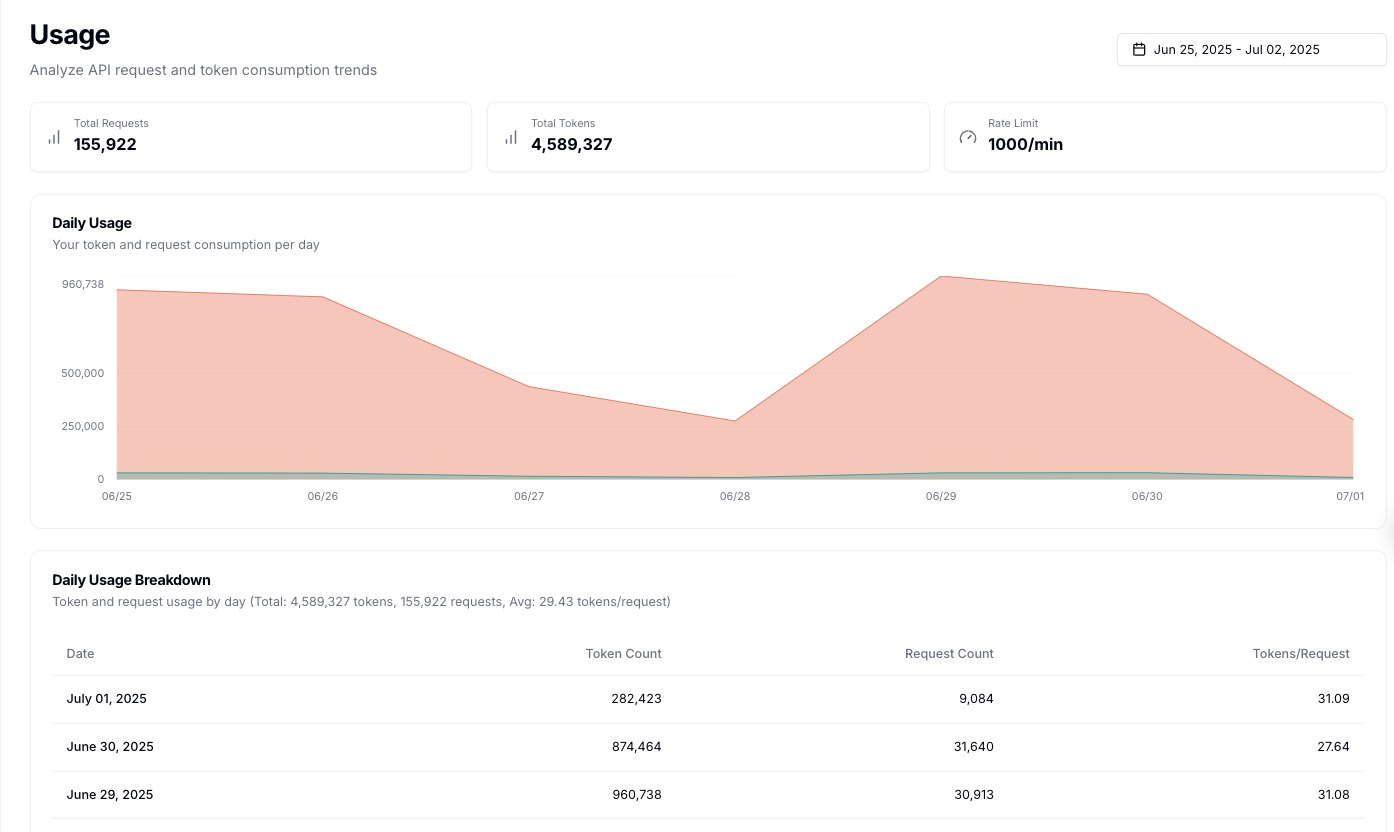Click the bar chart icon beside Total Tokens
Viewport: 1394px width, 832px height.
[x=511, y=137]
